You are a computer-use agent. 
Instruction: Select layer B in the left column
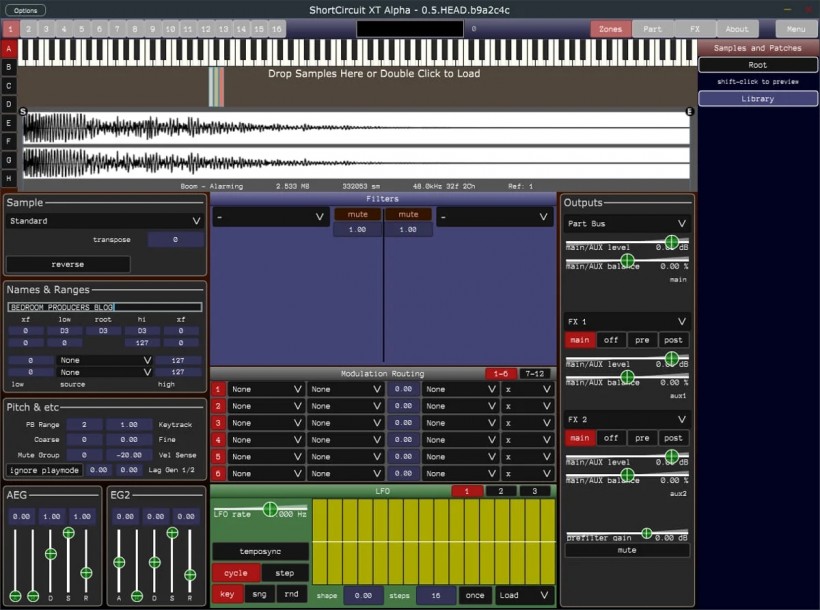[9, 67]
